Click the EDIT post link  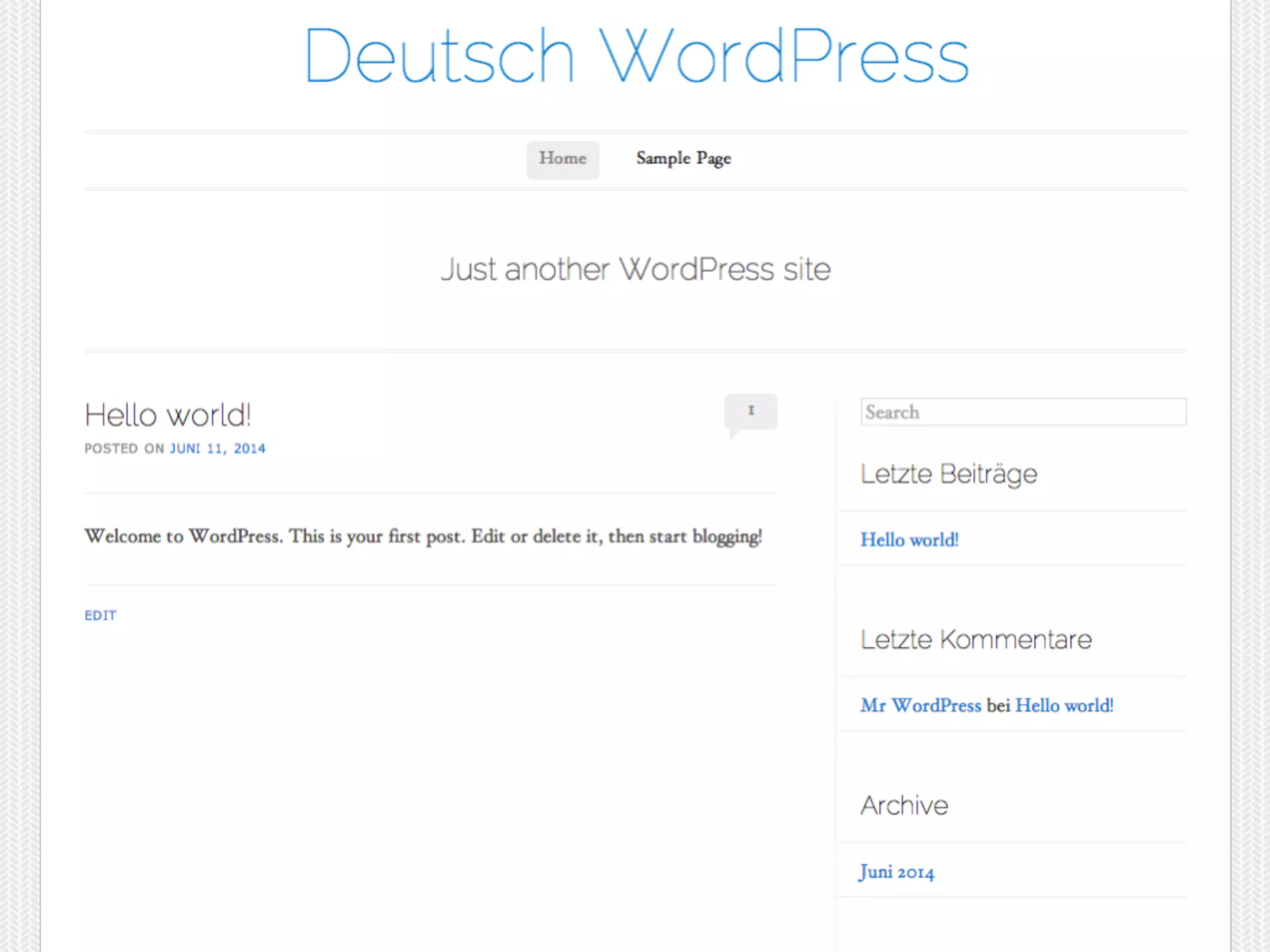[100, 615]
